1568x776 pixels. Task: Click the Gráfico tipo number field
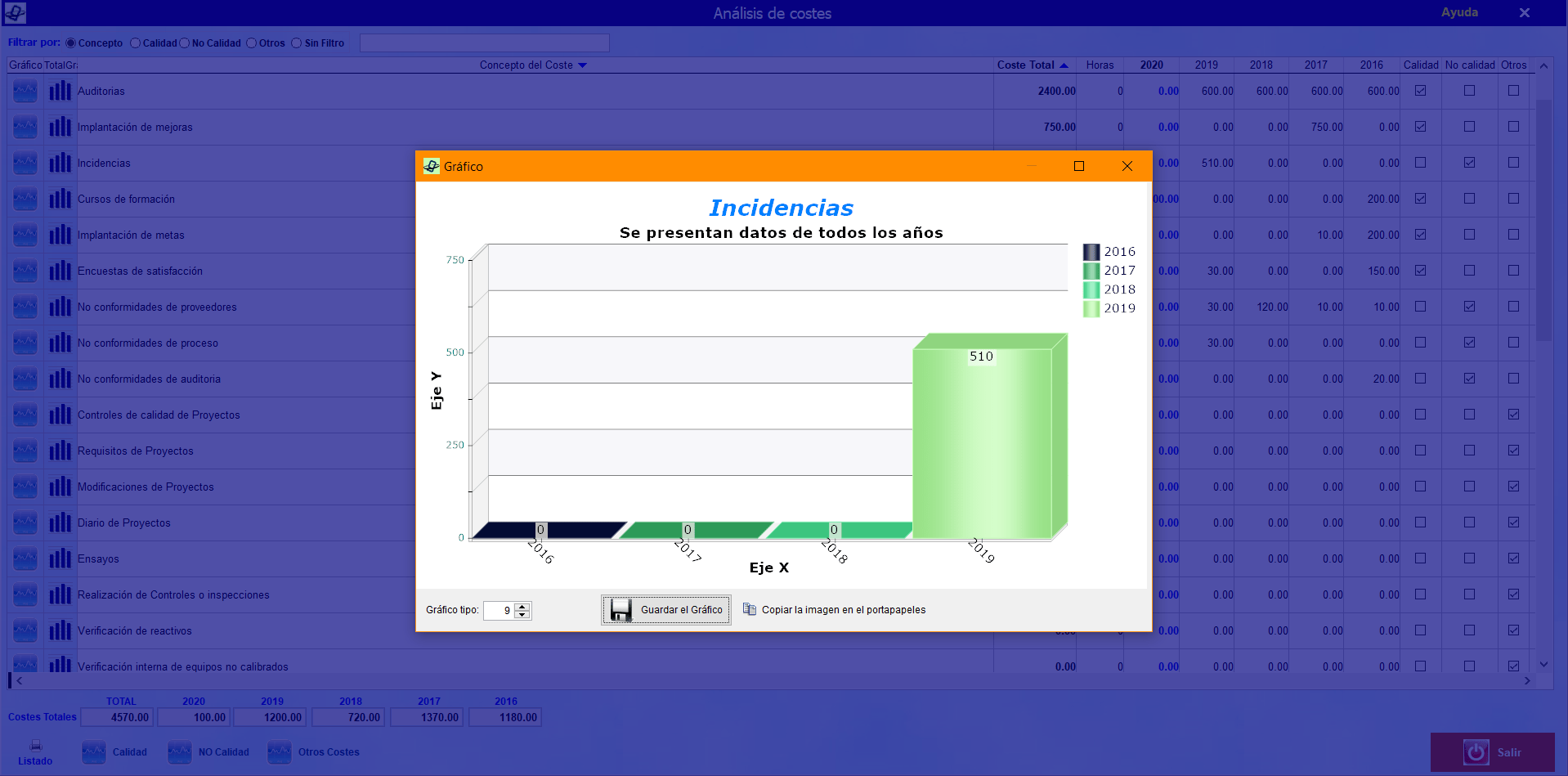(499, 610)
